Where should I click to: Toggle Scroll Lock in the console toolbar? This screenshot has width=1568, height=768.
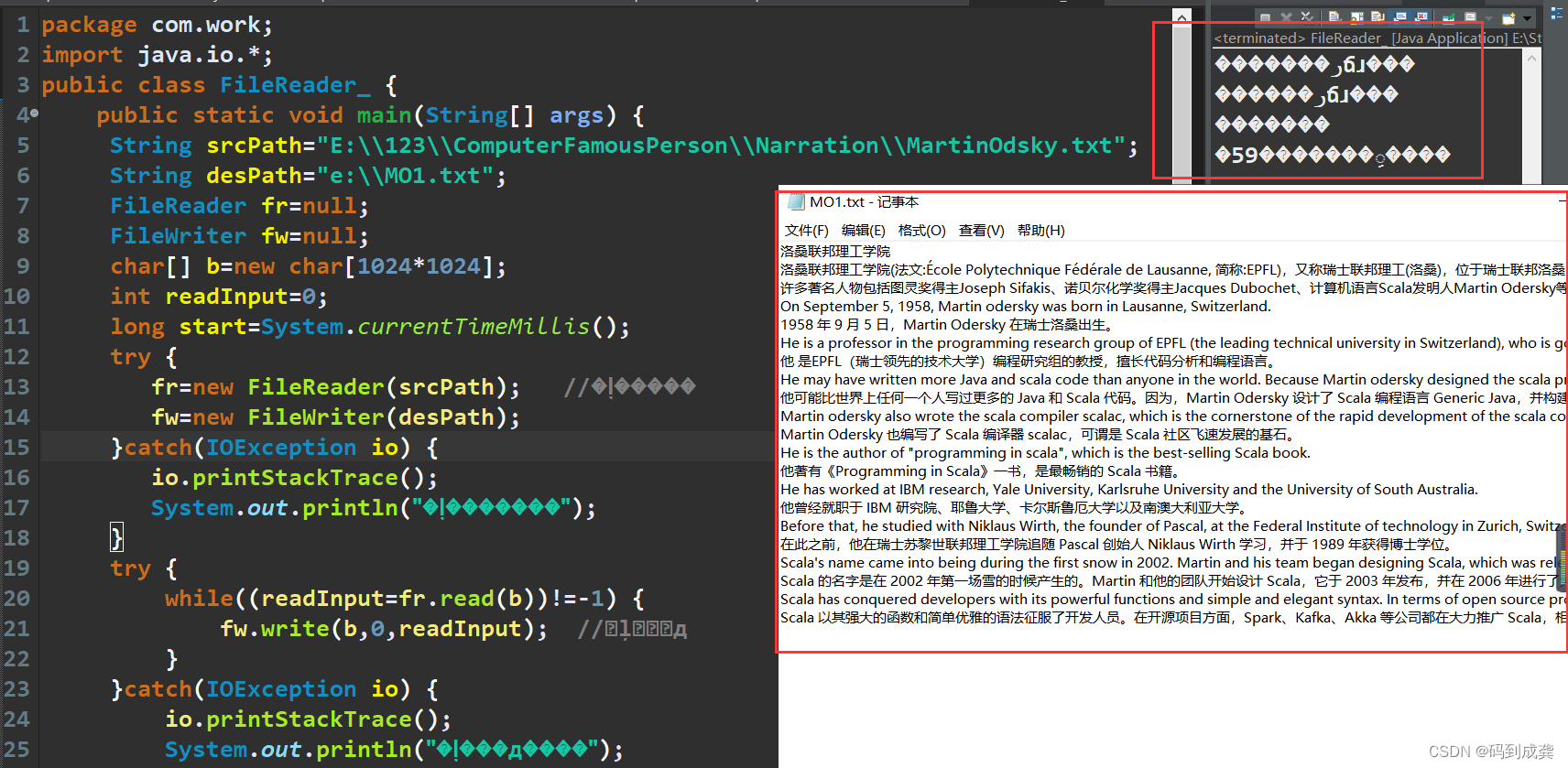pos(1356,17)
